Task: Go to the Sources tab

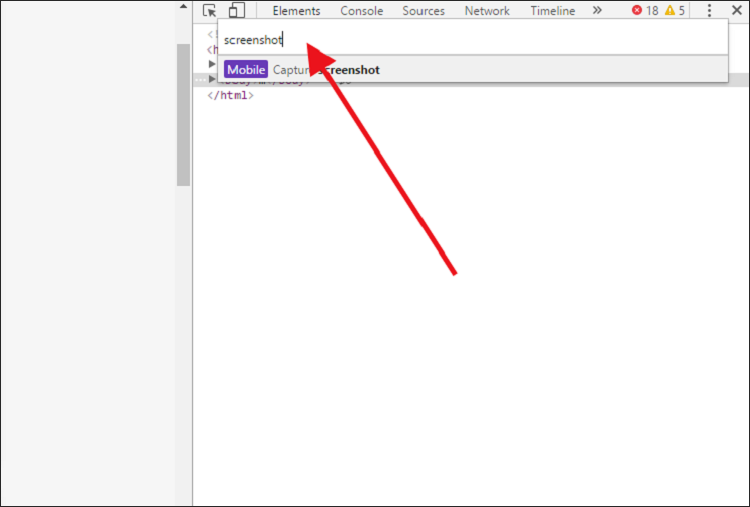Action: point(423,11)
